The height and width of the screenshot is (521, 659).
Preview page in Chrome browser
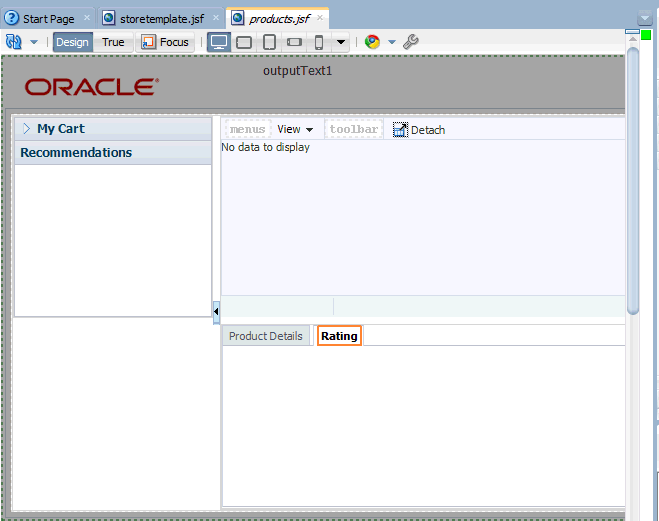(x=372, y=42)
